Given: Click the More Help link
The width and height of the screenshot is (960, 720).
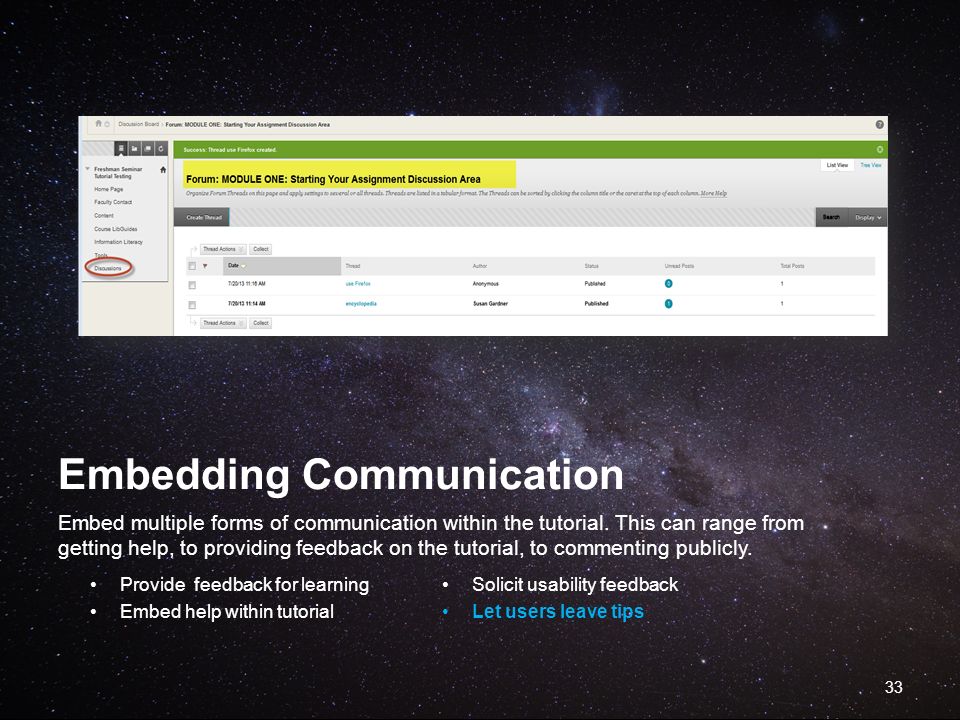Looking at the screenshot, I should point(713,193).
